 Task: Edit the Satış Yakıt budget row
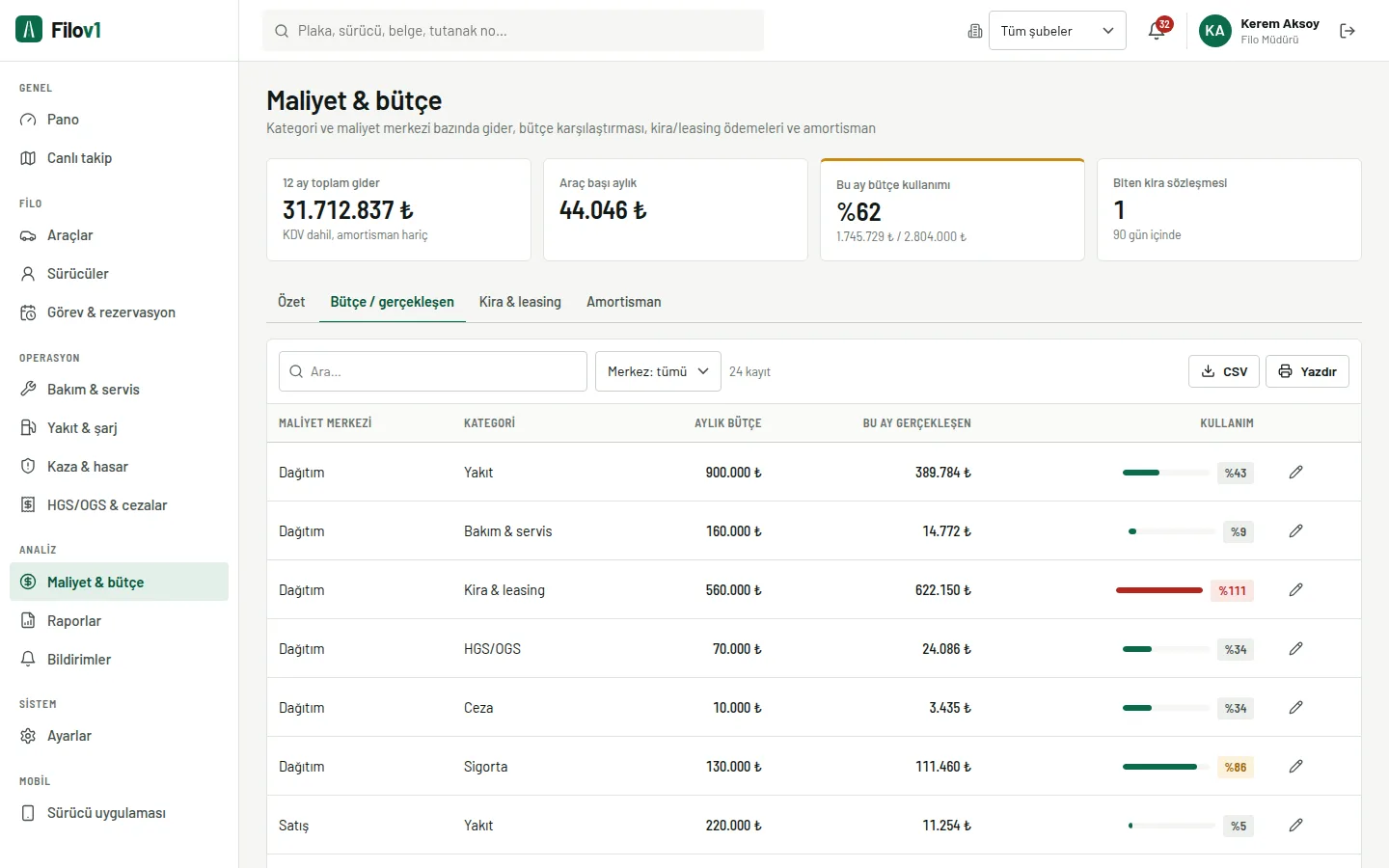[x=1295, y=825]
